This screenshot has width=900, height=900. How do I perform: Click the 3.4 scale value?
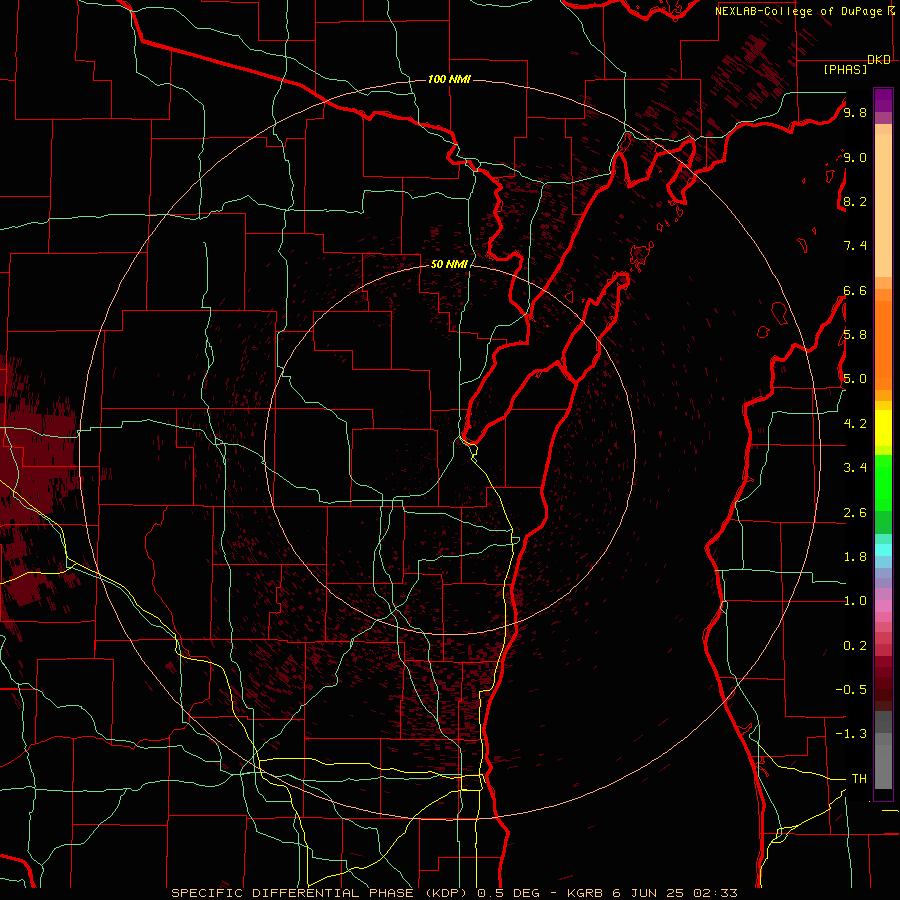click(855, 467)
